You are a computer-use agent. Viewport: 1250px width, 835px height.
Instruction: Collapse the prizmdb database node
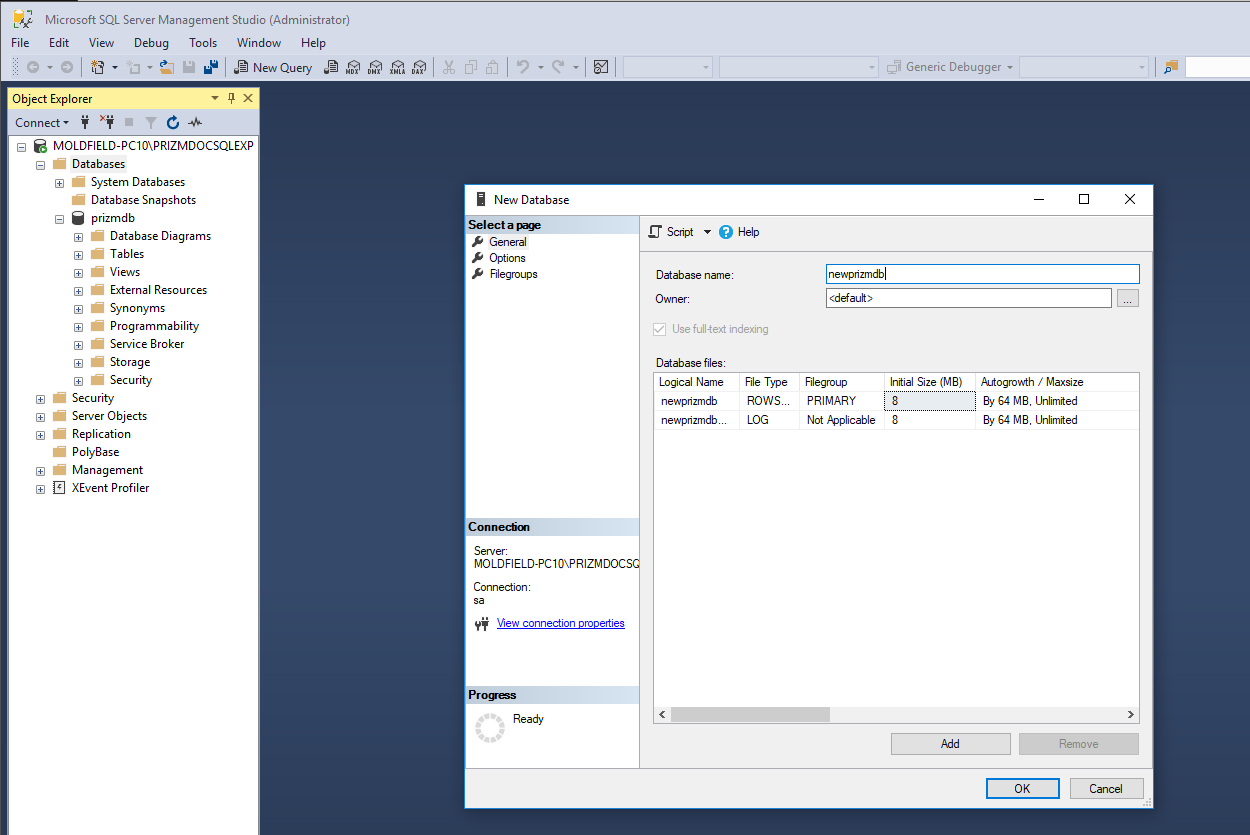(60, 218)
